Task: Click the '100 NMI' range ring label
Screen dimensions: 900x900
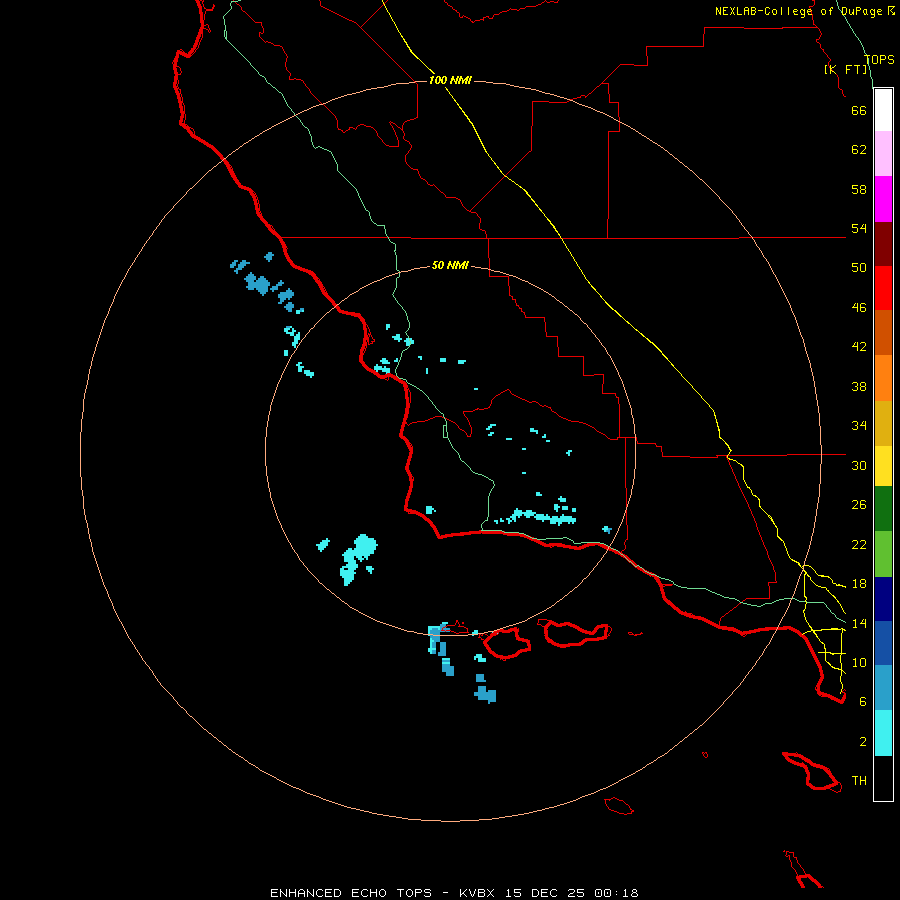Action: pos(450,80)
